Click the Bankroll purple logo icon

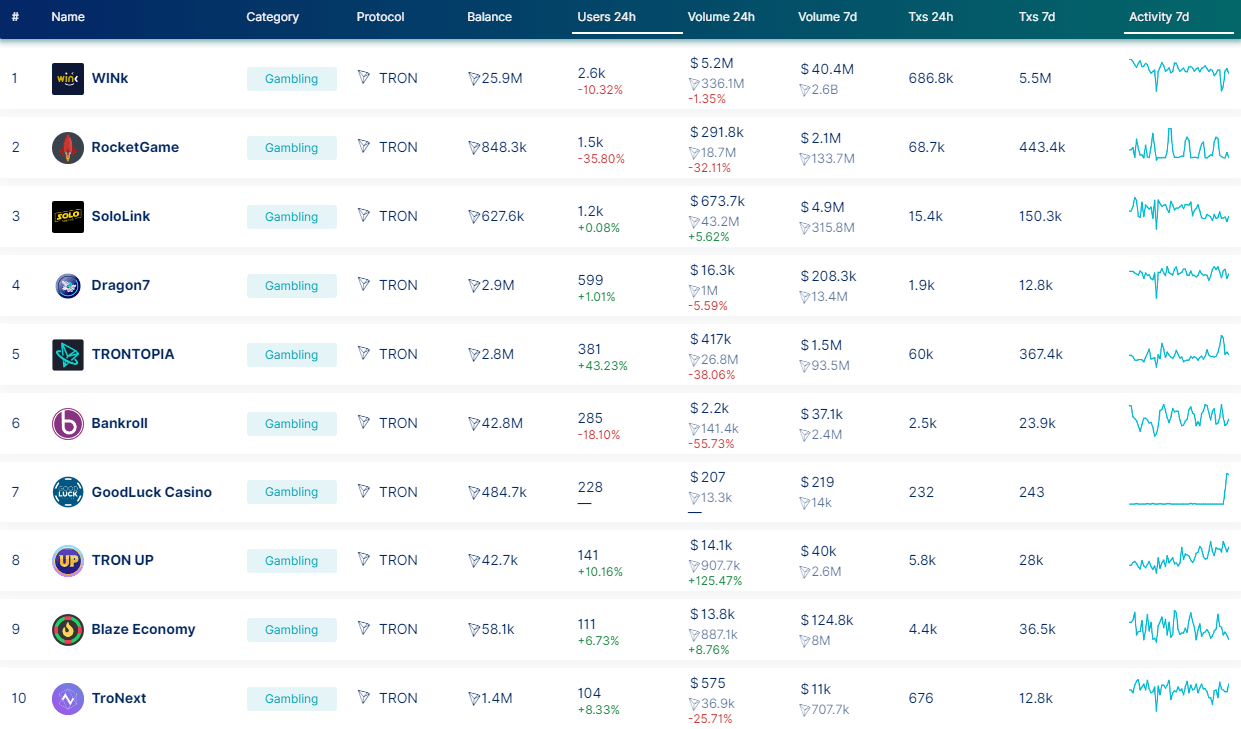(x=68, y=424)
